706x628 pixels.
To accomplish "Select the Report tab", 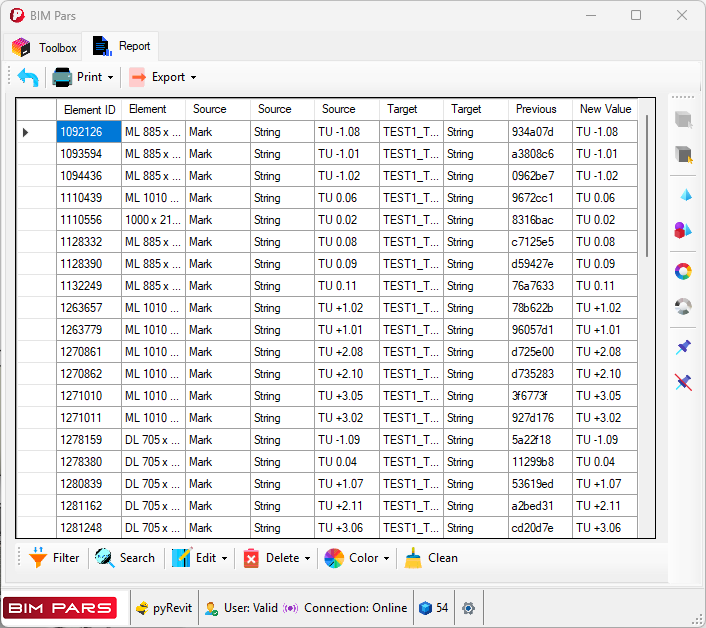I will click(x=121, y=46).
